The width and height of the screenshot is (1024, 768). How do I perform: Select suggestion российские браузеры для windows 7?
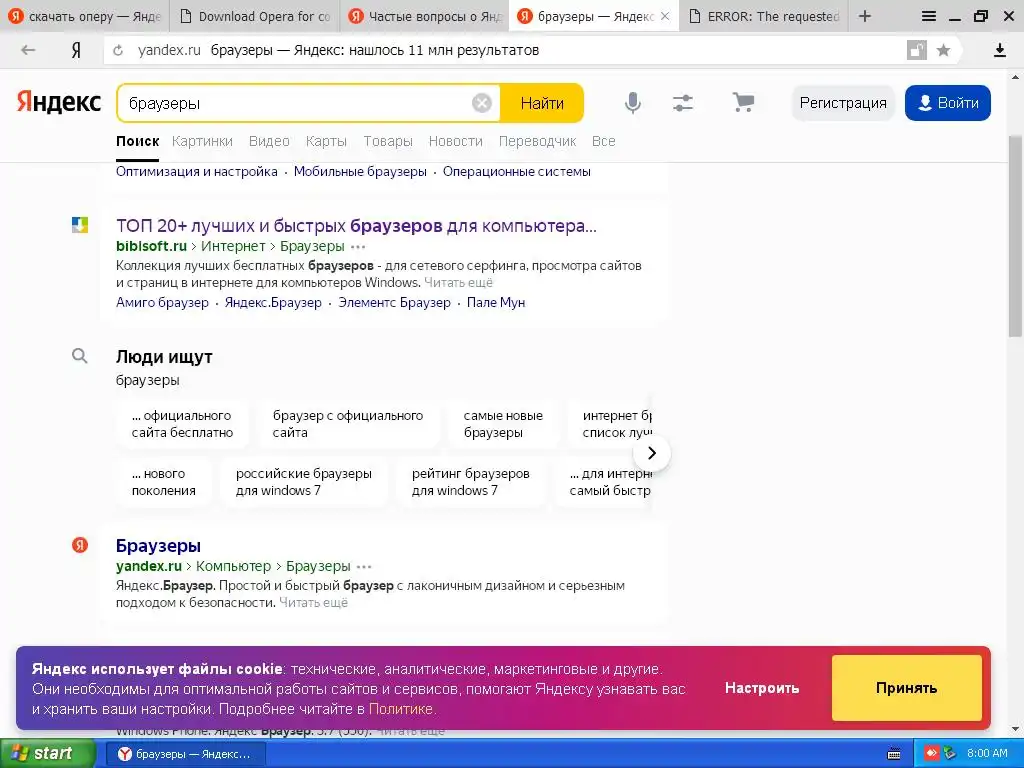click(x=304, y=482)
